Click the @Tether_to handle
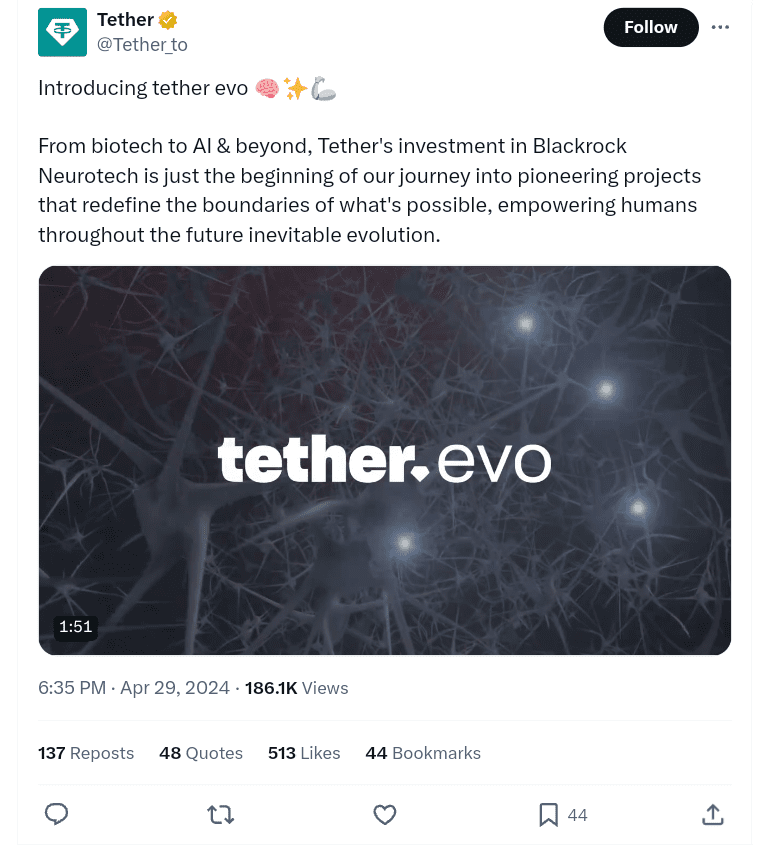The height and width of the screenshot is (845, 765). pos(142,44)
